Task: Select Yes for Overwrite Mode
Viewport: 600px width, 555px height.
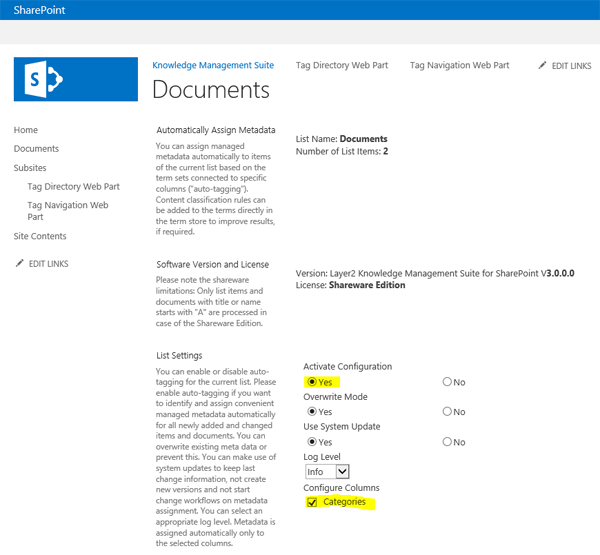Action: pos(312,411)
